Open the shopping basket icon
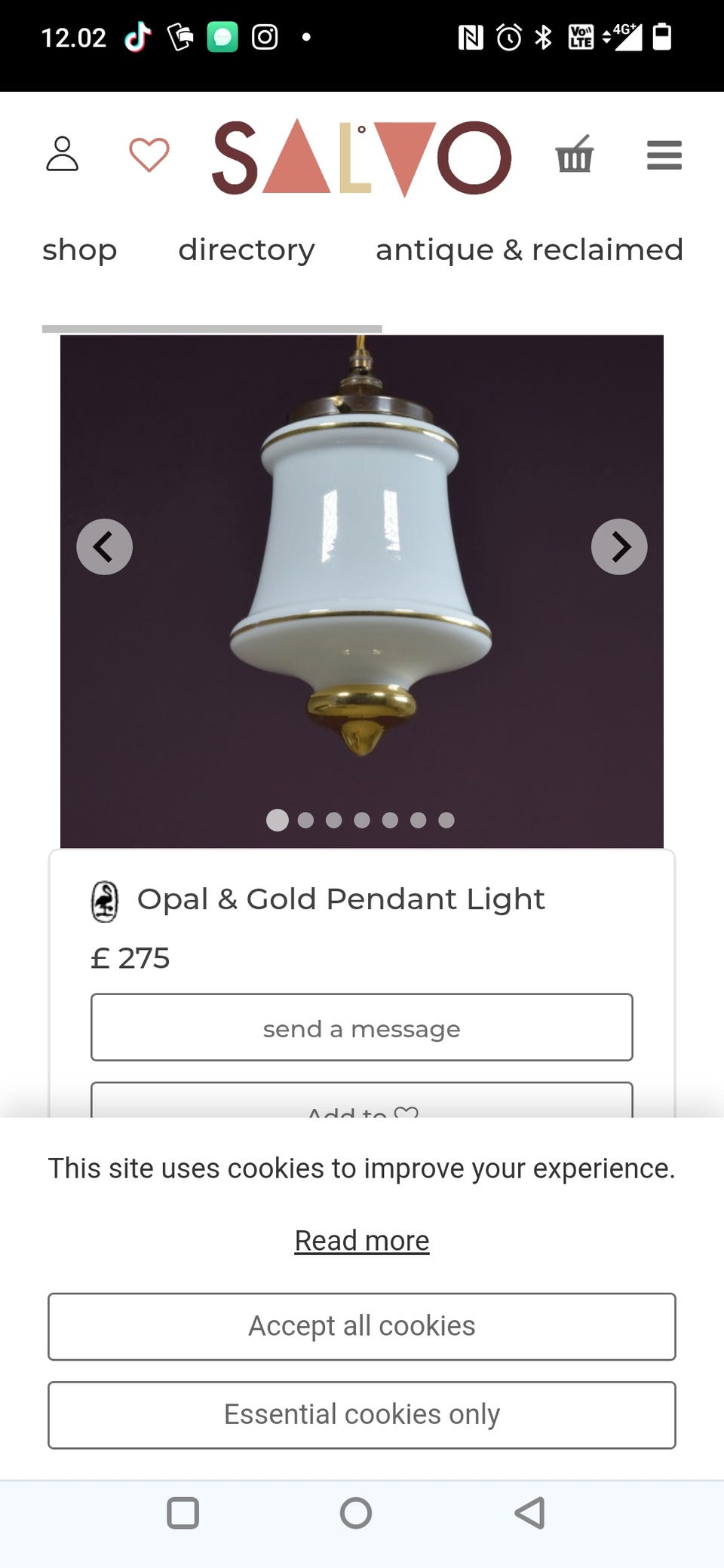Image resolution: width=724 pixels, height=1568 pixels. 575,155
